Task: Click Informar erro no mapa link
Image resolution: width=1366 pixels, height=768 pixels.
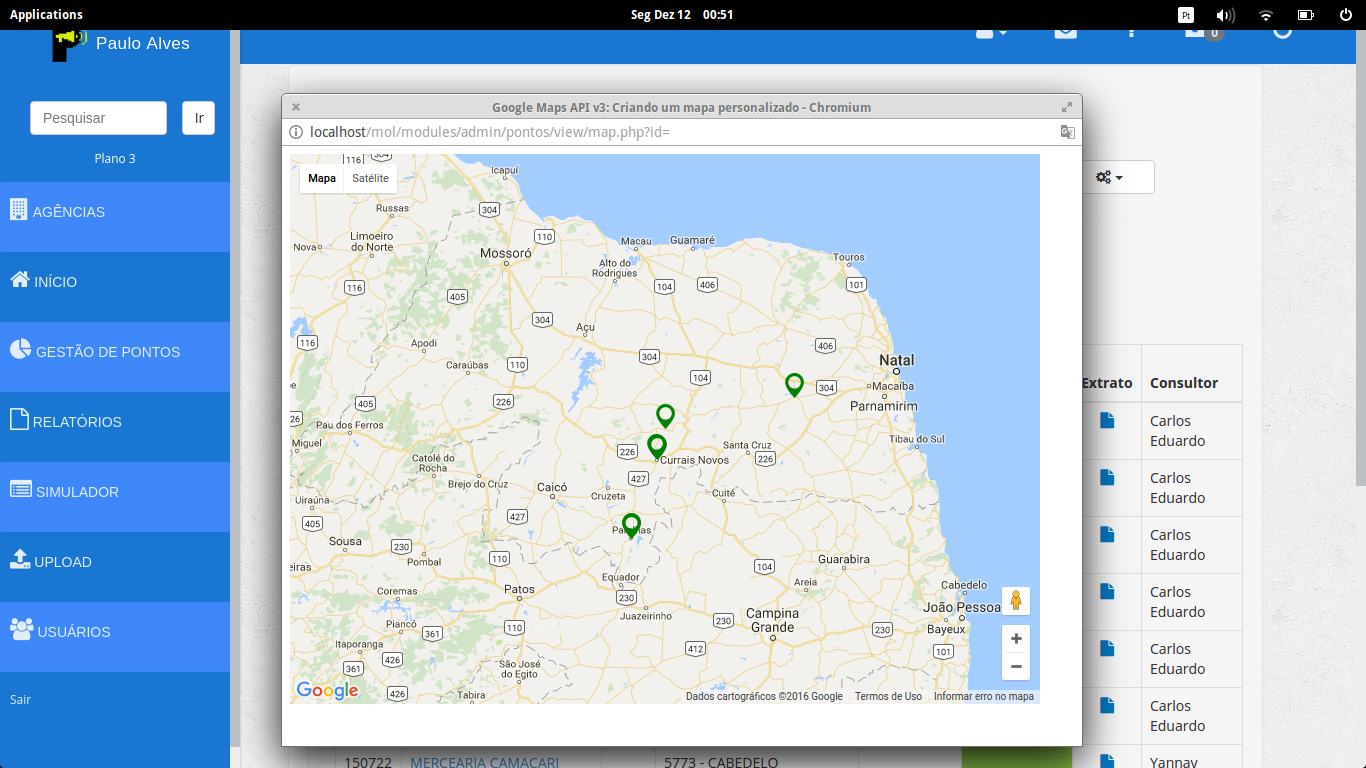Action: coord(984,696)
